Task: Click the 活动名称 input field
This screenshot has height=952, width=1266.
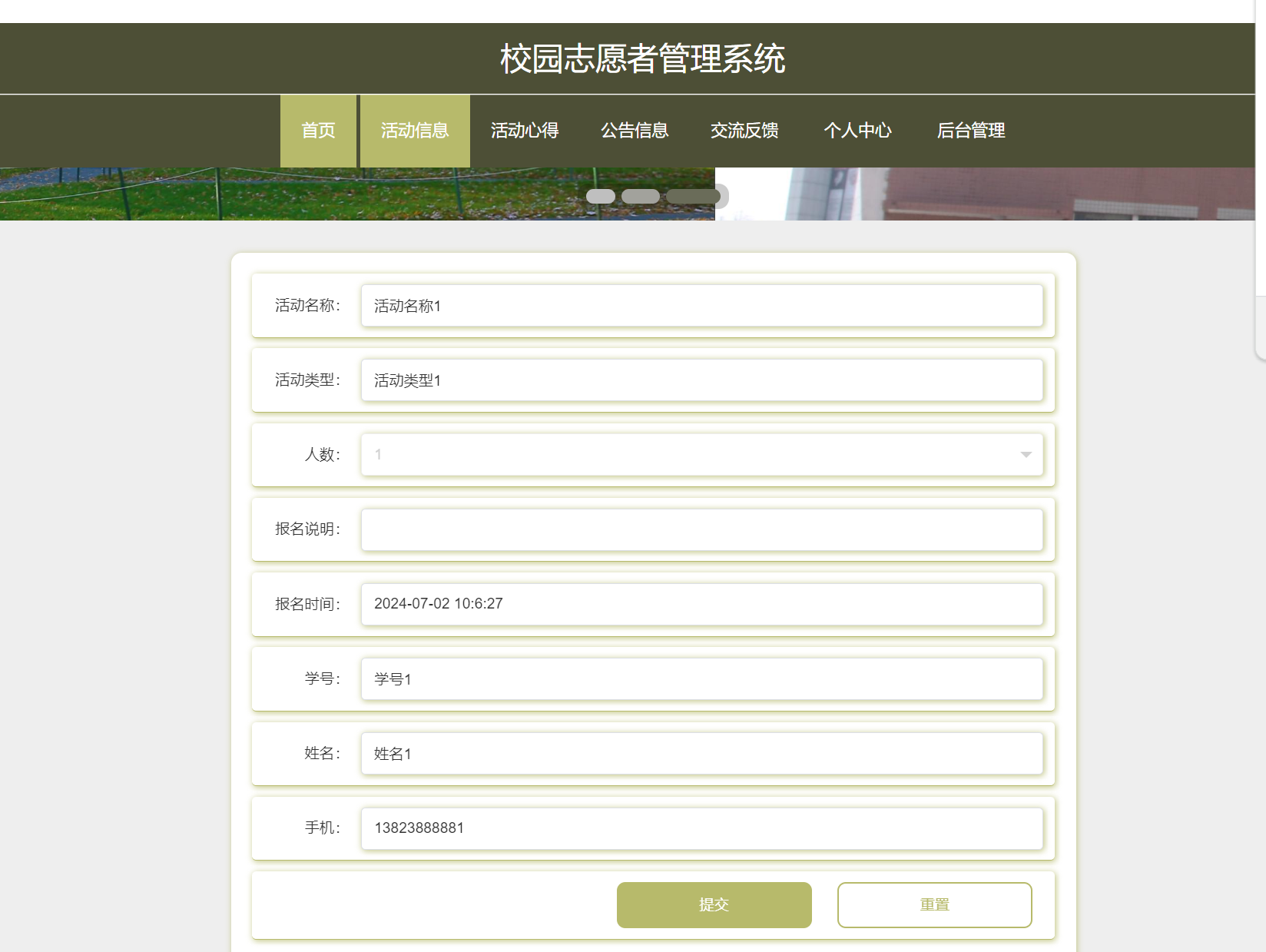Action: [x=701, y=305]
